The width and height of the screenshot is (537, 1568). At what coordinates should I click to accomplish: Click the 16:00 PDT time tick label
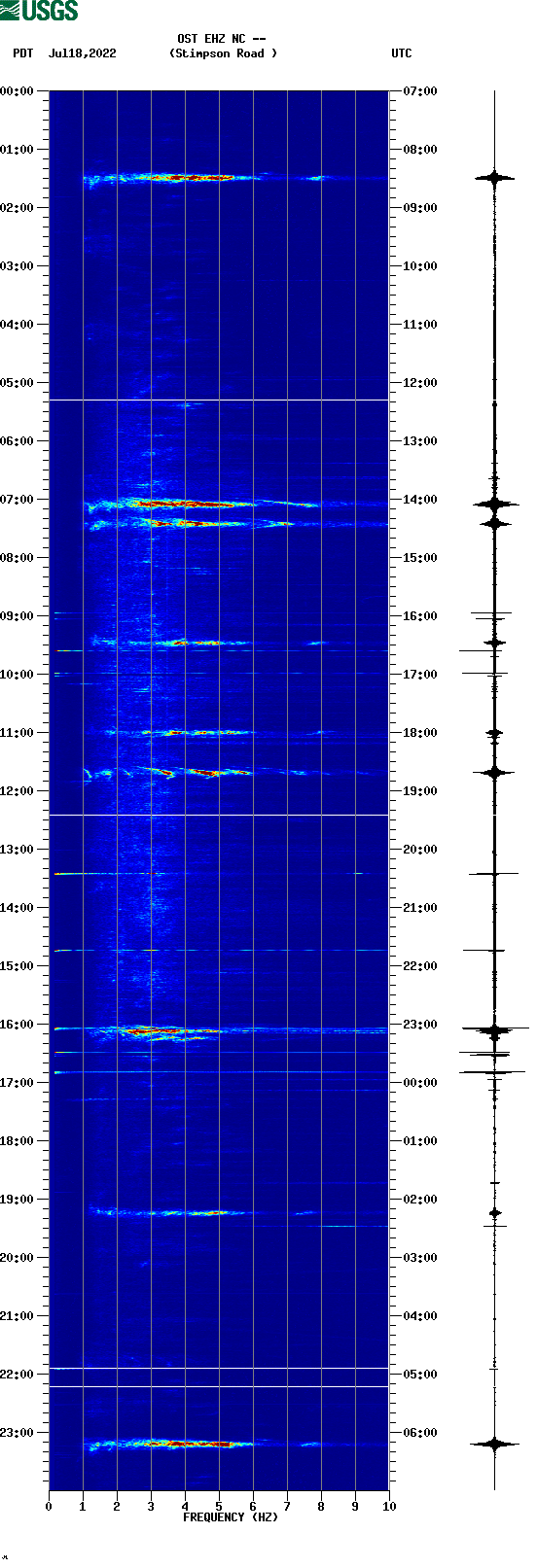17,1025
